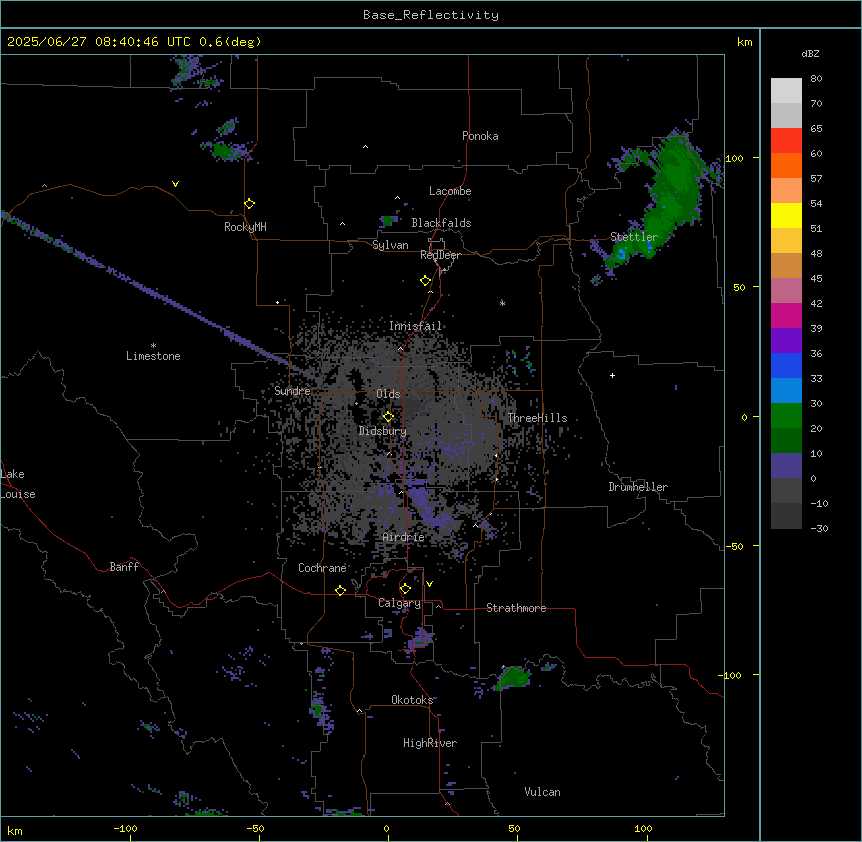
Task: Click the yellow V marker northwest of RockyMH
Action: click(x=175, y=184)
